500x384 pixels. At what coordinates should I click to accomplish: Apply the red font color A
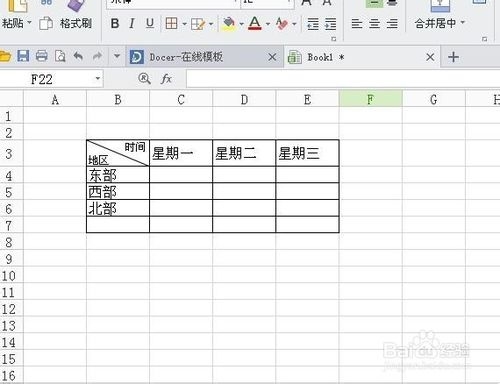click(x=255, y=23)
